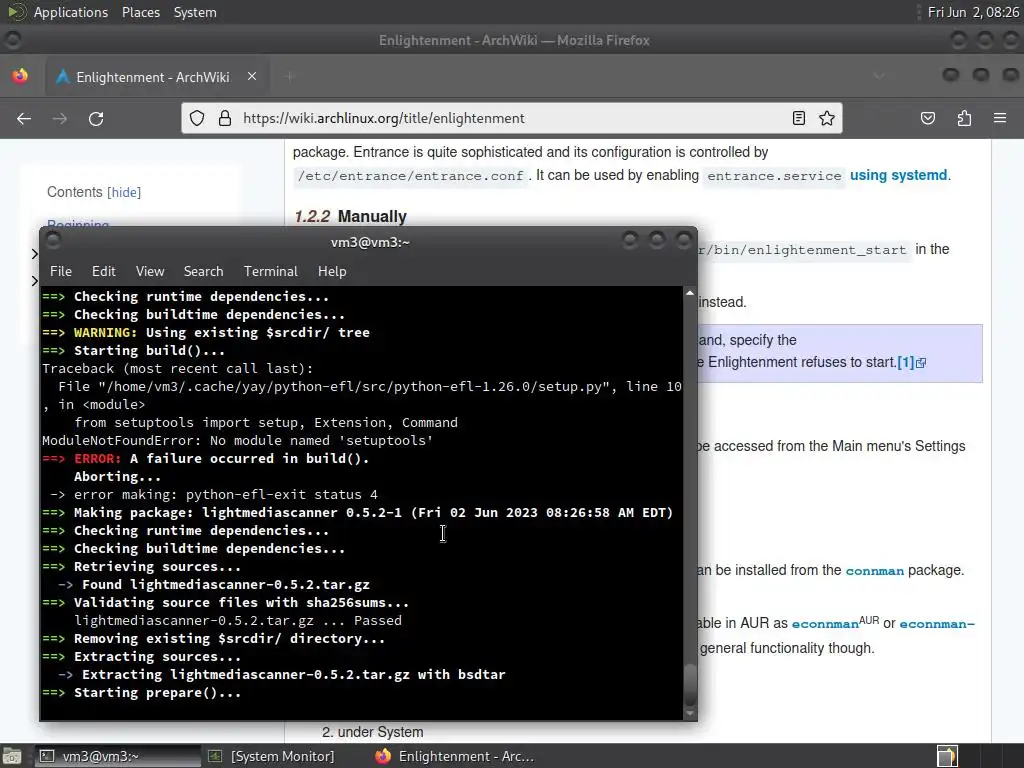The height and width of the screenshot is (768, 1024).
Task: Open the Save to Pocket icon
Action: point(927,118)
